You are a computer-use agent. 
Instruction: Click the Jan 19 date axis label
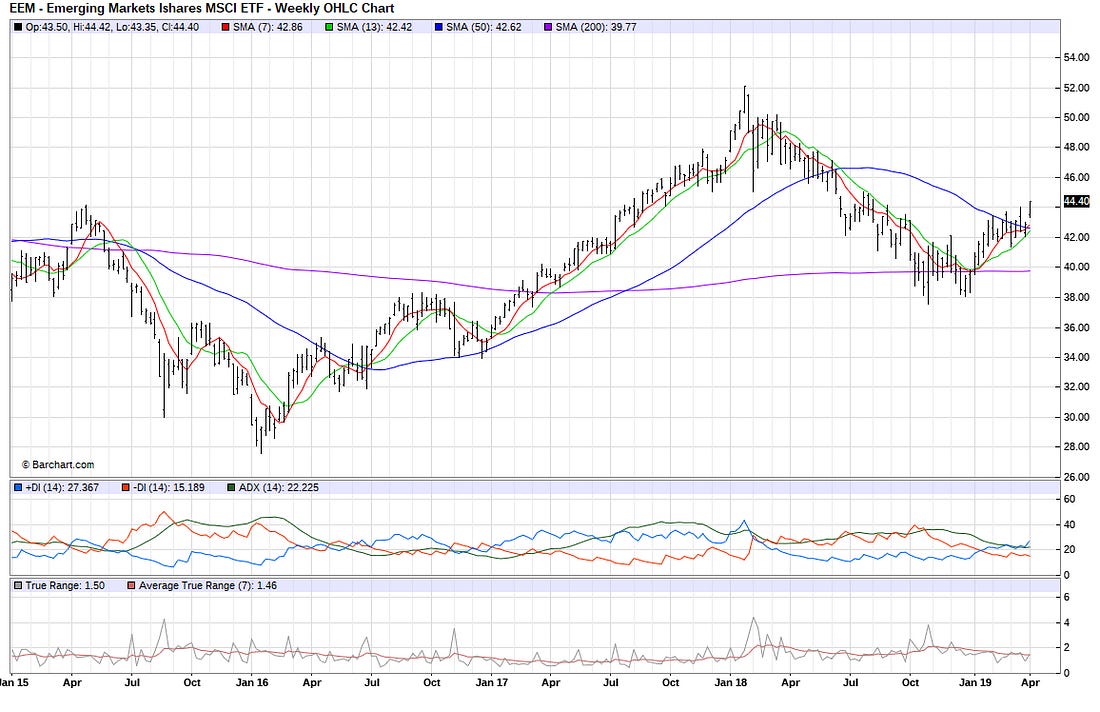point(975,683)
